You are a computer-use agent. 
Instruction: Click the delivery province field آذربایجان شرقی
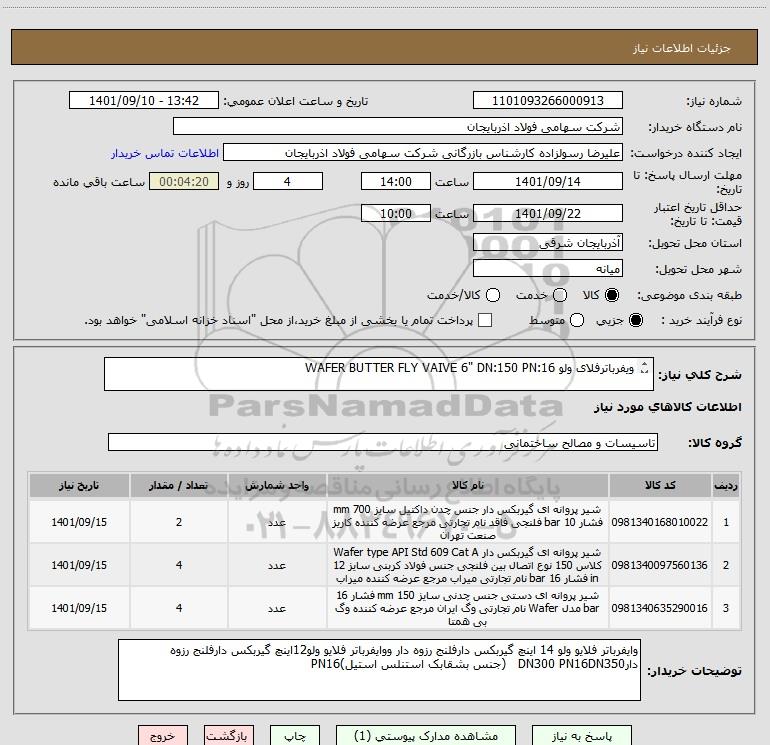pyautogui.click(x=548, y=243)
